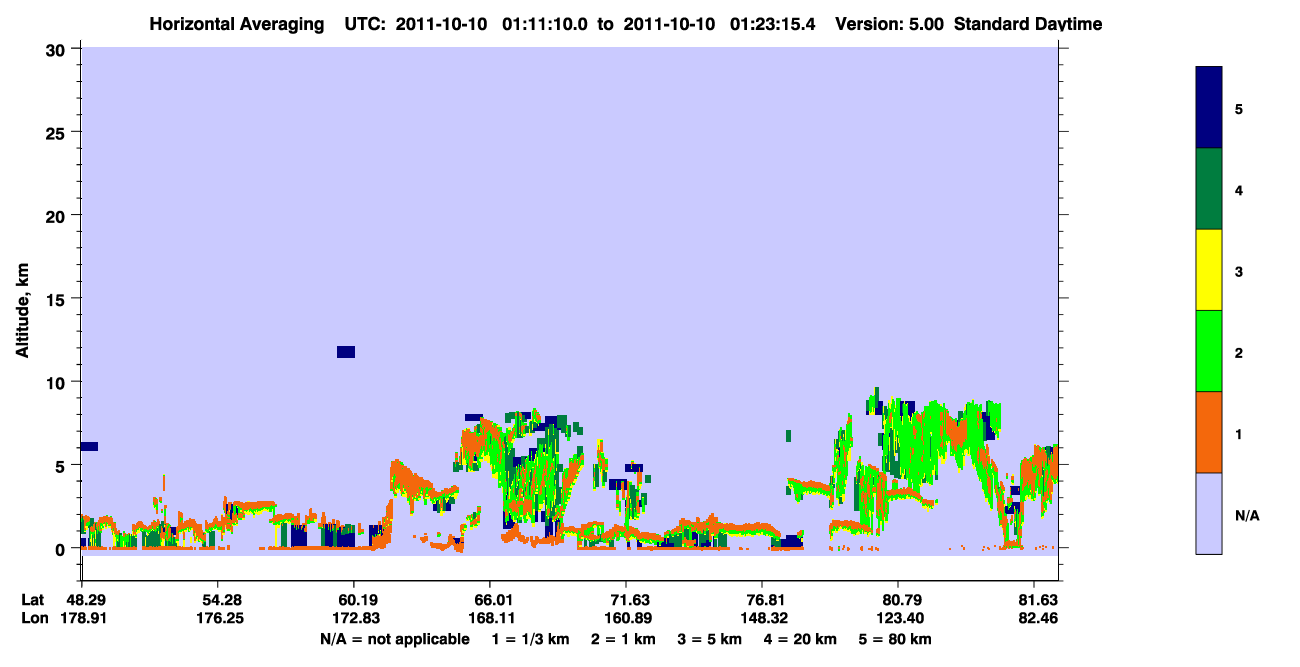Click the orange colorbar segment 1

[x=1209, y=432]
